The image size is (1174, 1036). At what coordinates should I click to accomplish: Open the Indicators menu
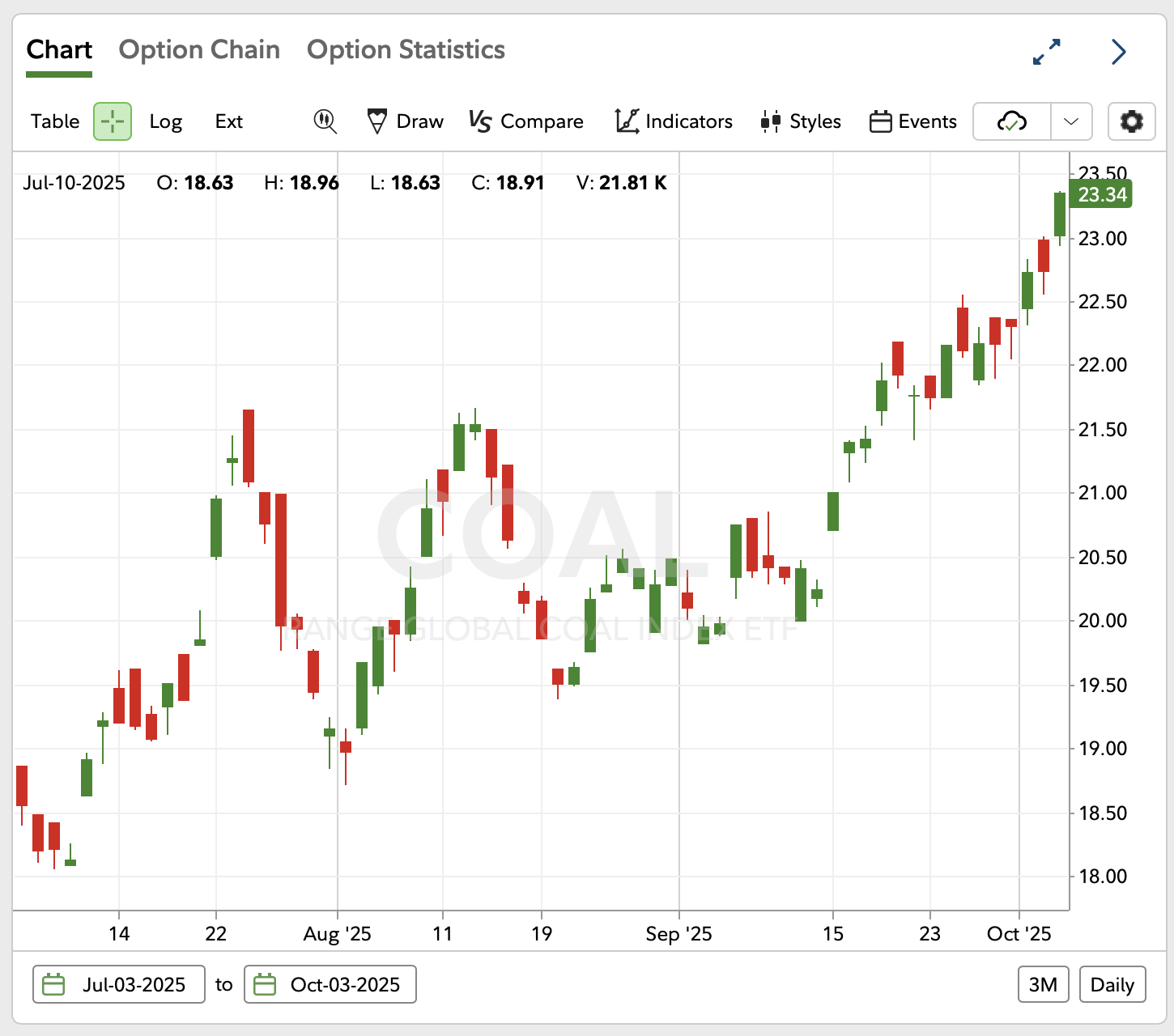(x=674, y=121)
